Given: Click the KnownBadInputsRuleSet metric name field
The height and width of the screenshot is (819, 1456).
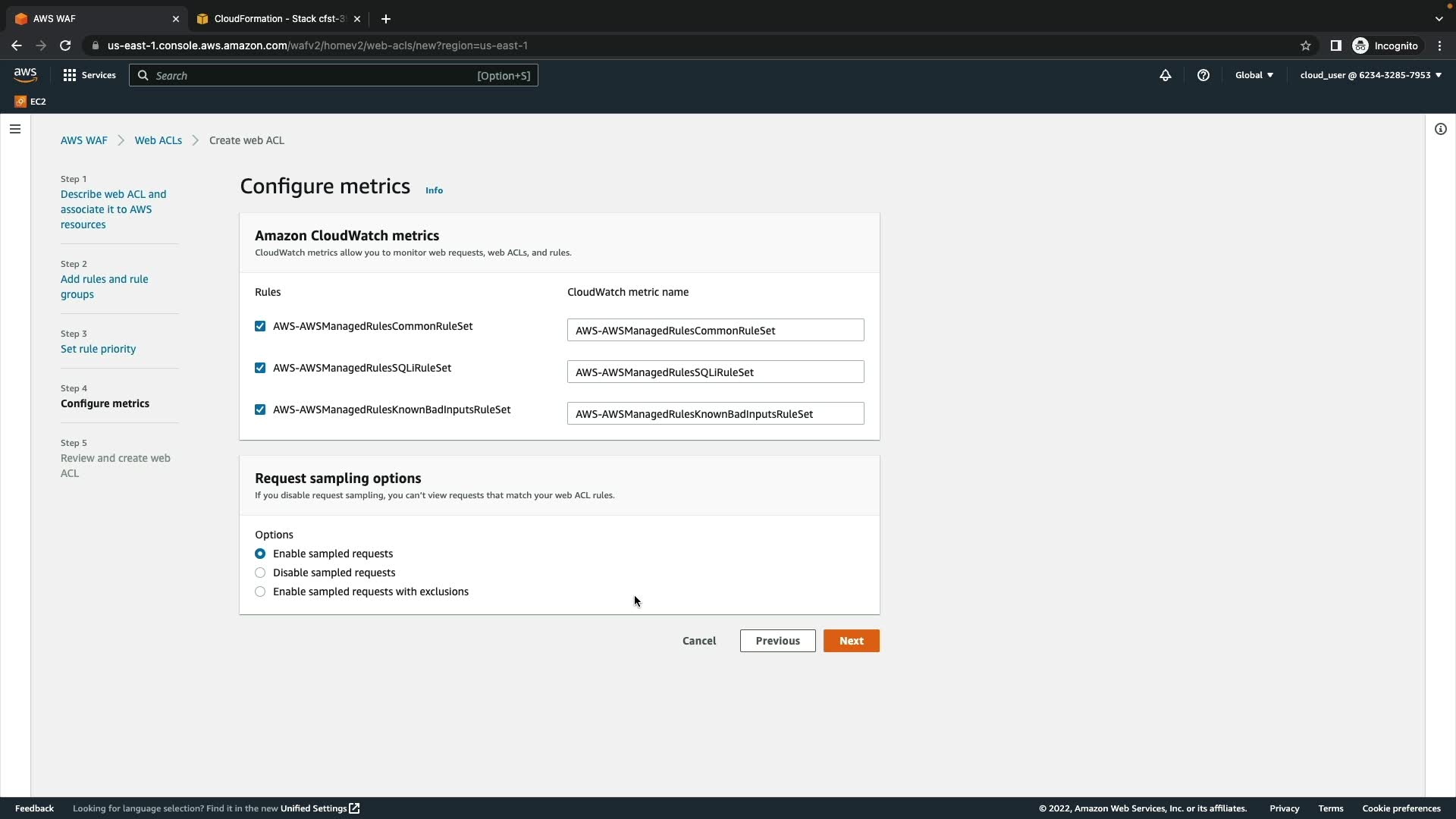Looking at the screenshot, I should point(715,414).
